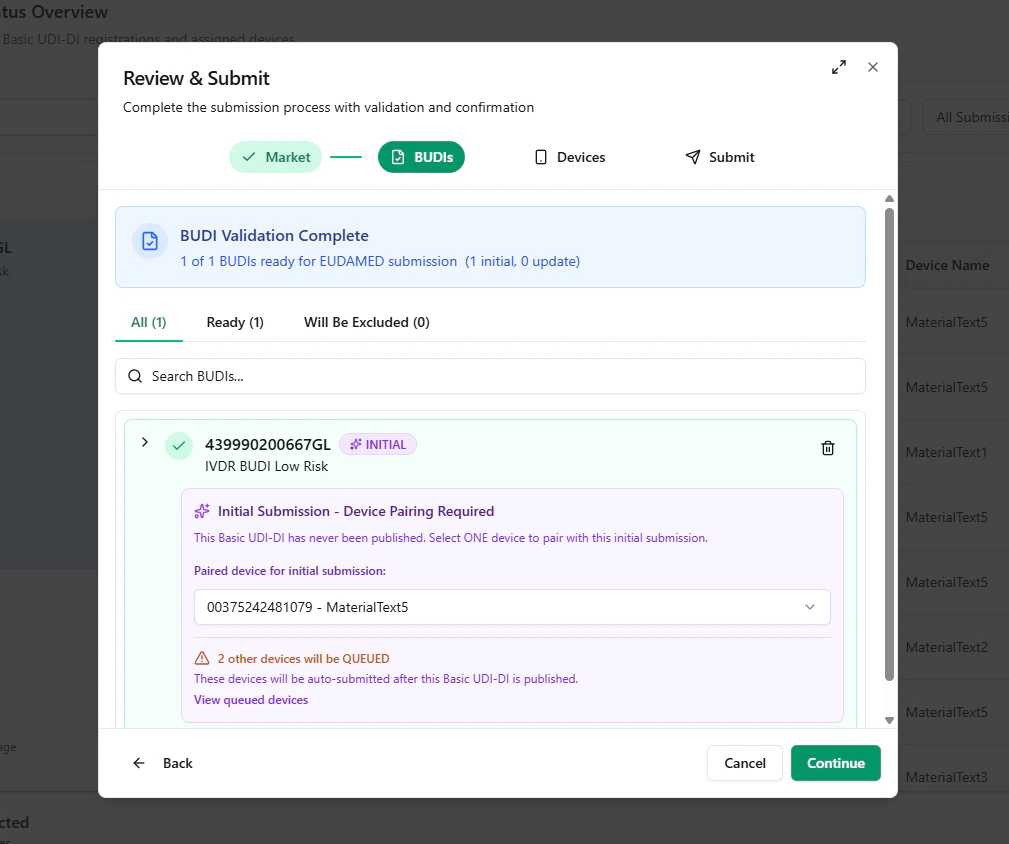Screen dimensions: 1009x844
Task: Click the BUDIs step icon in the stepper
Action: tap(398, 157)
